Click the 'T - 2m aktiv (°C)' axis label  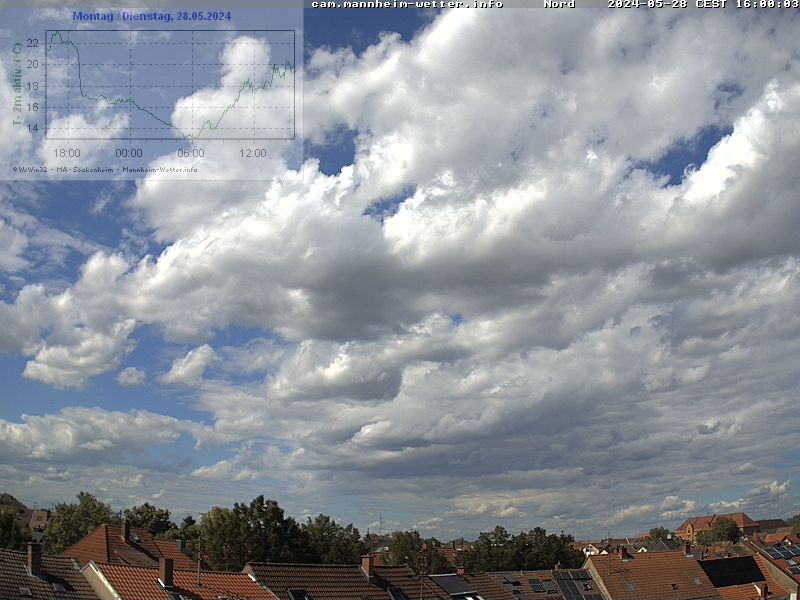click(x=17, y=84)
